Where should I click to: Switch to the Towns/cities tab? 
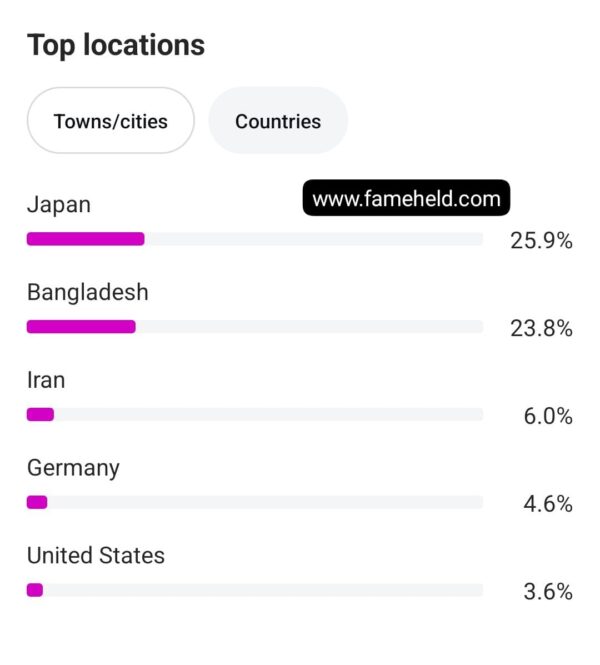pos(111,120)
